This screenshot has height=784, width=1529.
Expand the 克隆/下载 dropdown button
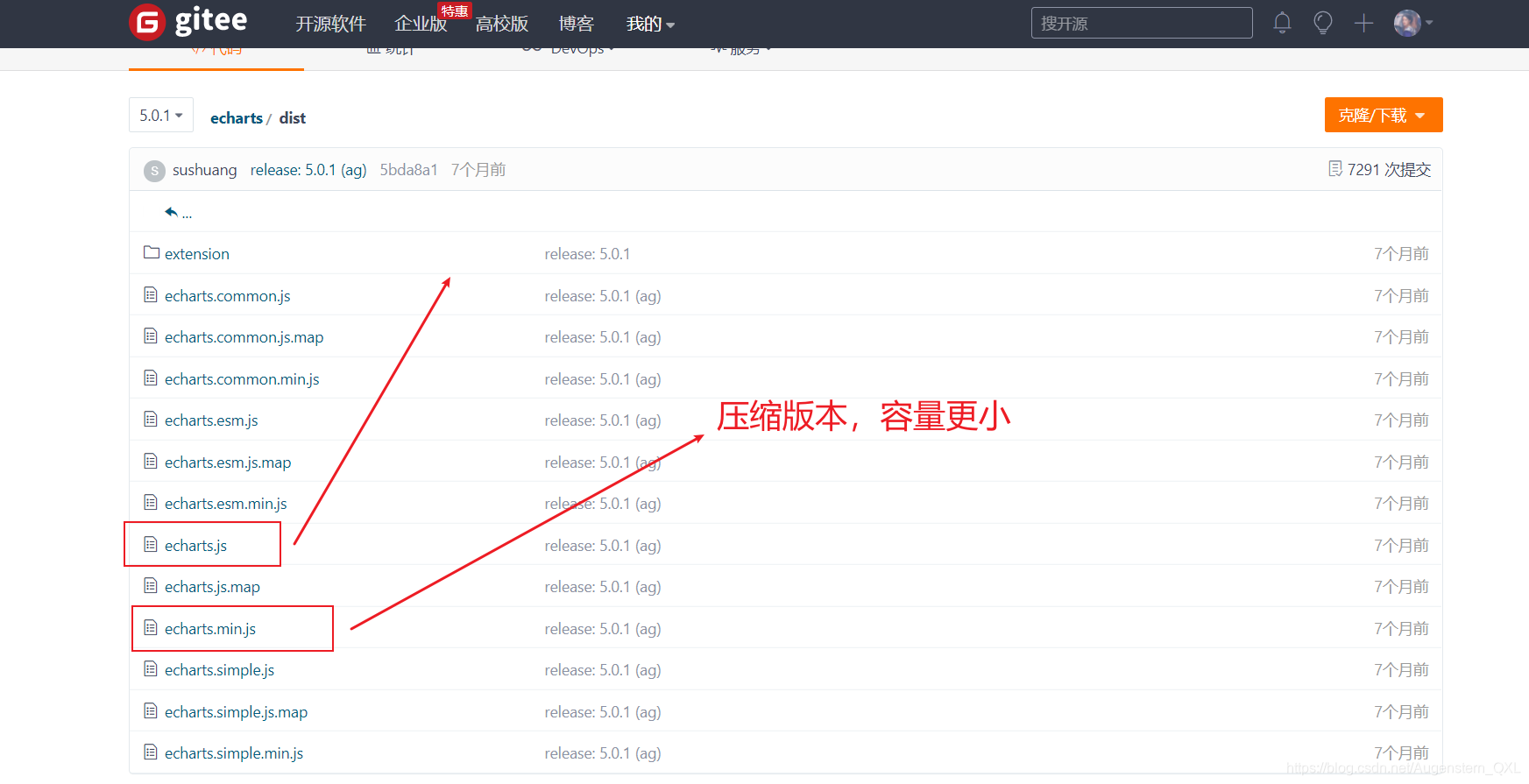(x=1384, y=115)
